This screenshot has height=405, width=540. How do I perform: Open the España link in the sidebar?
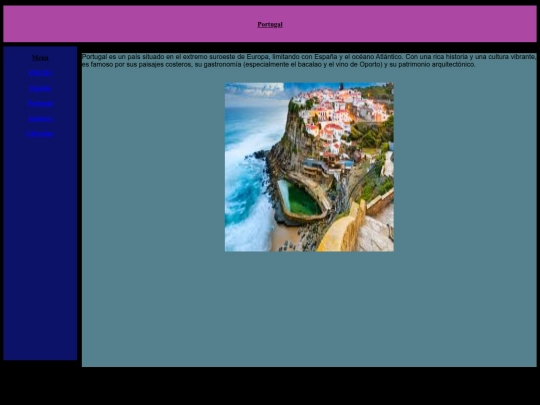click(x=40, y=88)
